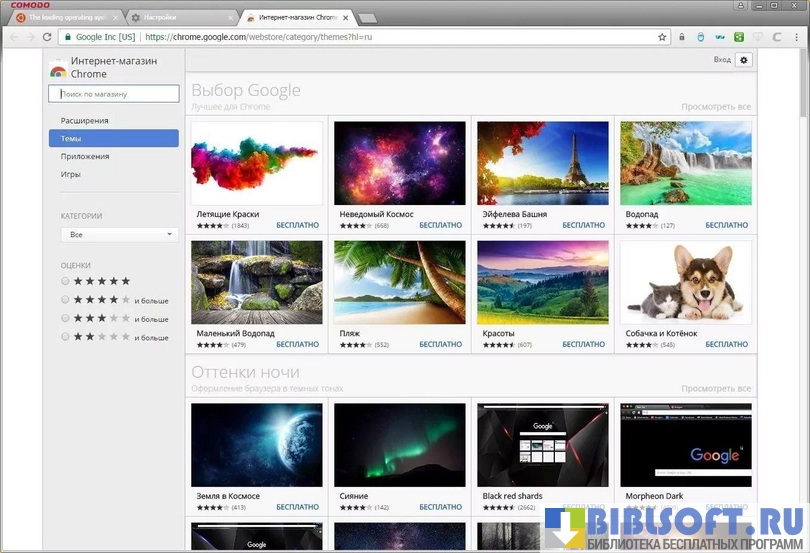
Task: Open the Эйфелева Башня theme thumbnail
Action: click(542, 163)
